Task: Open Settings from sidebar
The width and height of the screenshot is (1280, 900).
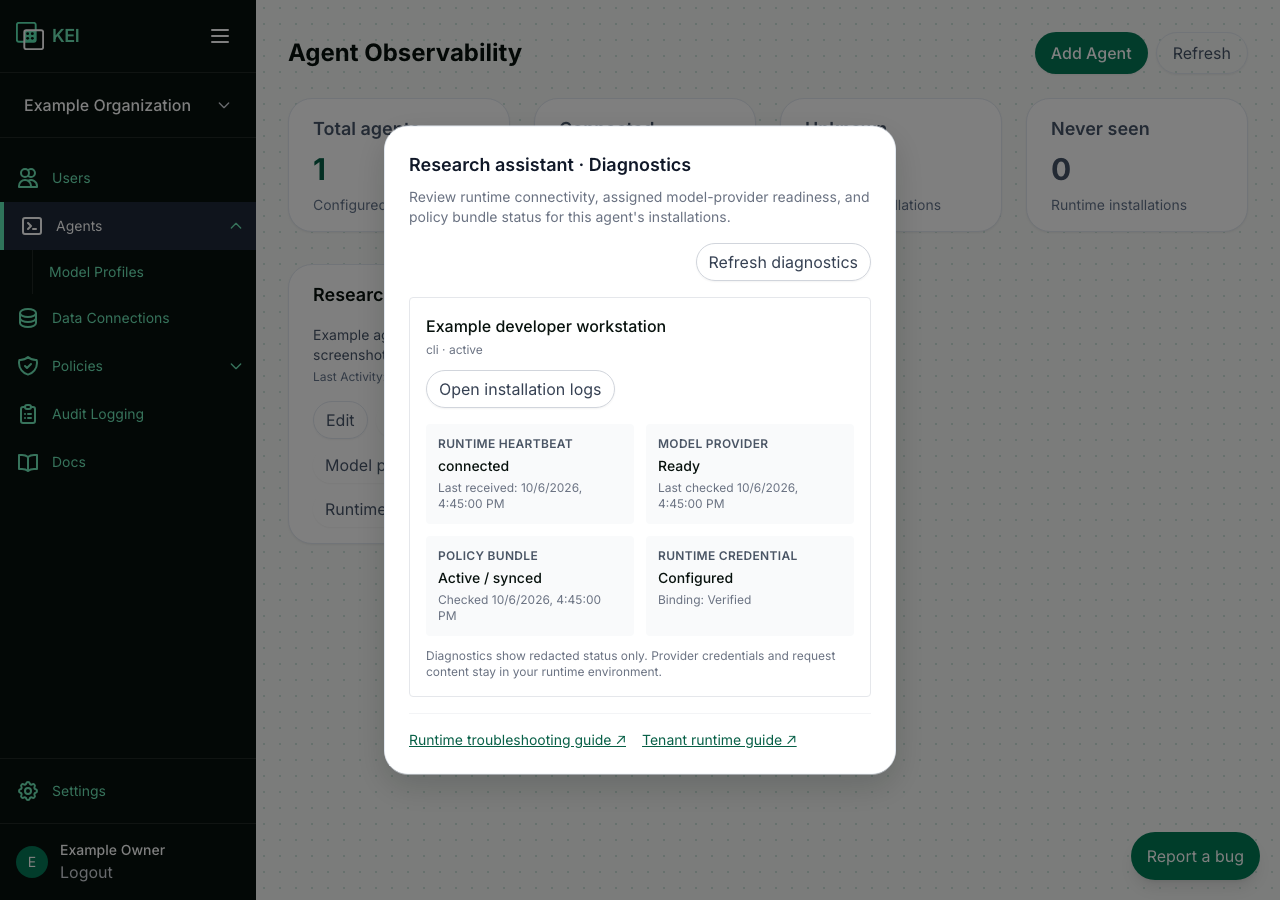Action: coord(128,791)
